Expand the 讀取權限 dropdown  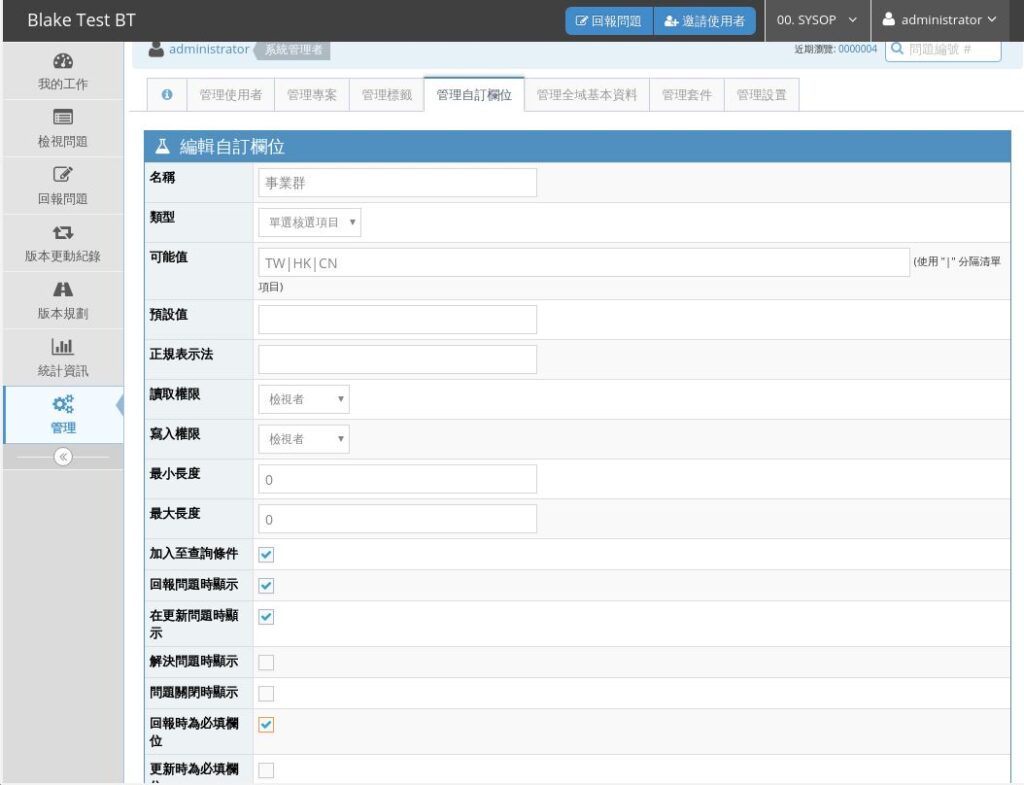click(304, 399)
